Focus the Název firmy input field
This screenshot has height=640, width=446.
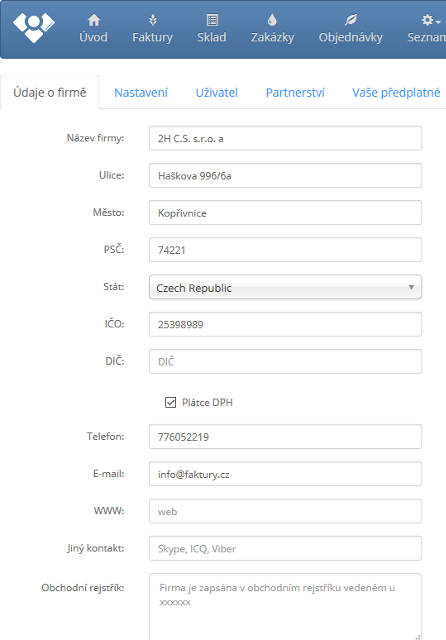pos(285,138)
